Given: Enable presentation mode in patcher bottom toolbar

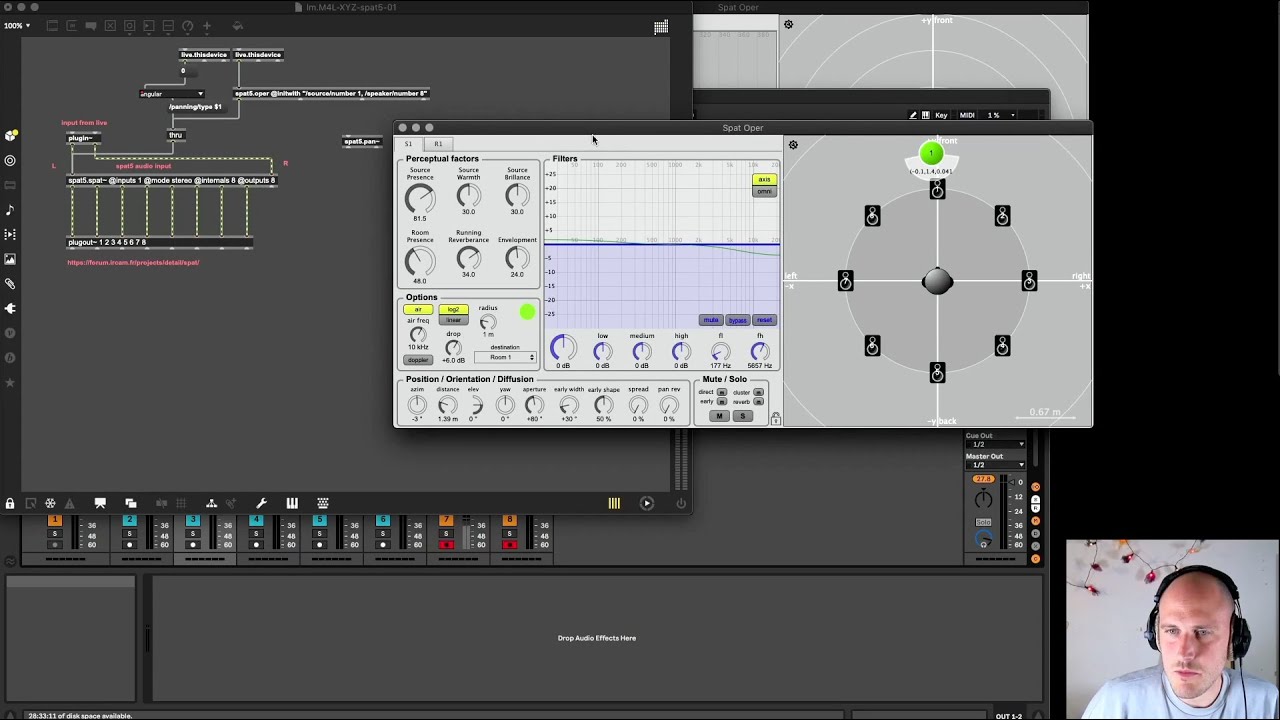Looking at the screenshot, I should pyautogui.click(x=100, y=503).
